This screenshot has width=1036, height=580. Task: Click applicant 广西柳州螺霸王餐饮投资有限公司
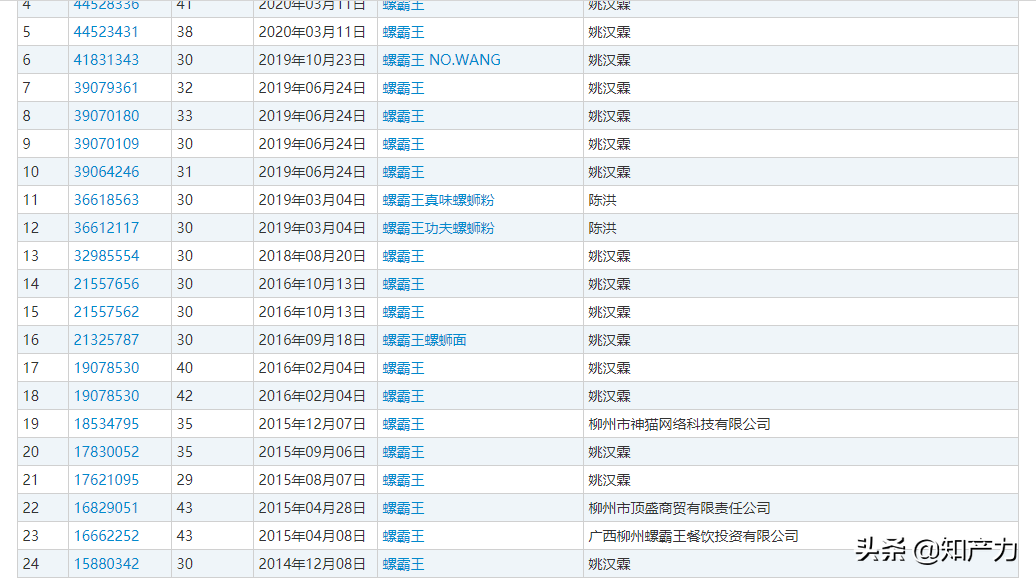[693, 536]
